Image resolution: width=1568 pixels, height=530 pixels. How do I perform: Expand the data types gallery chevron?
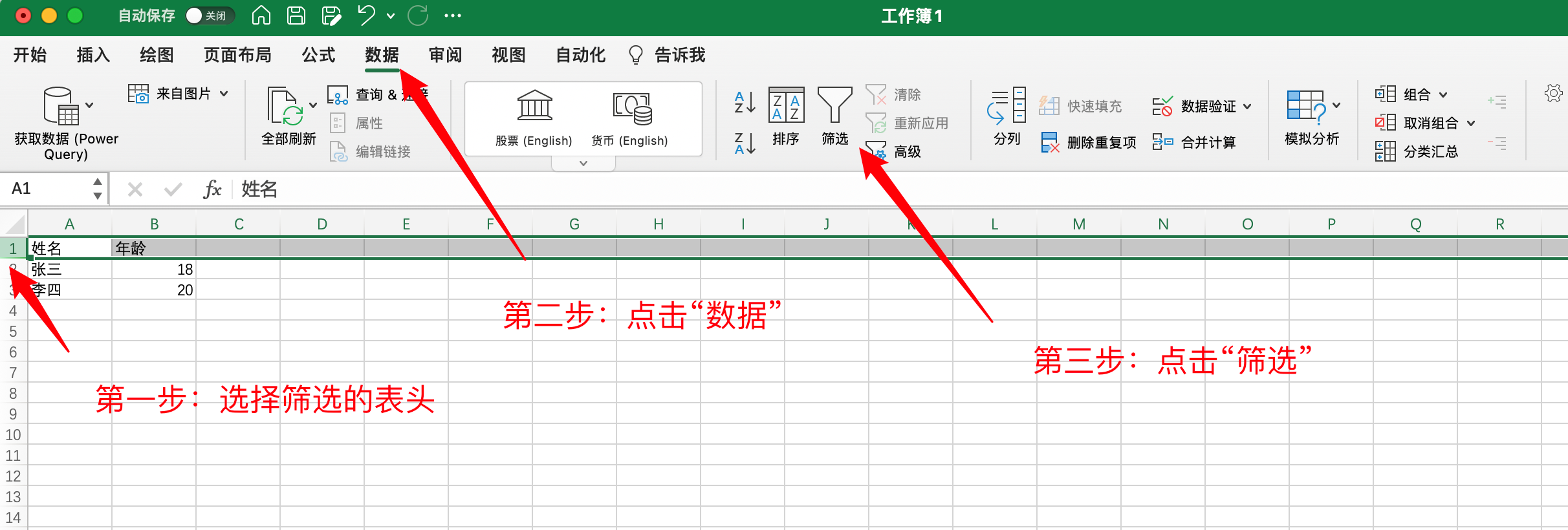pyautogui.click(x=583, y=164)
